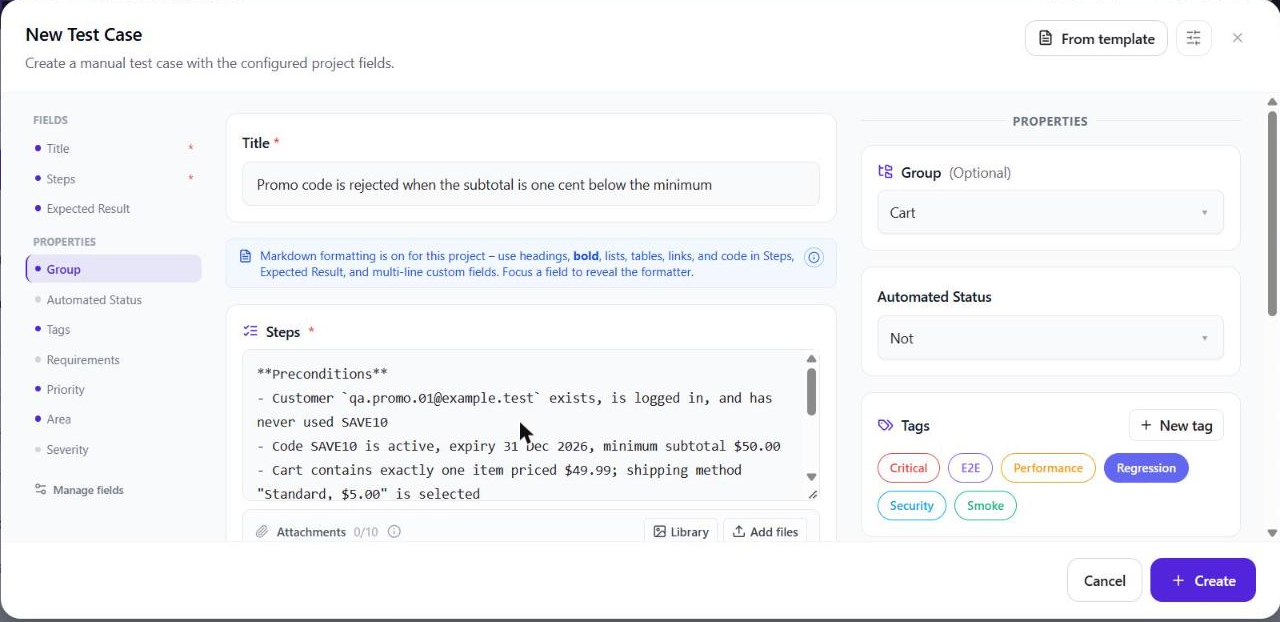Toggle the E2E tag
The height and width of the screenshot is (622, 1280).
[x=970, y=468]
